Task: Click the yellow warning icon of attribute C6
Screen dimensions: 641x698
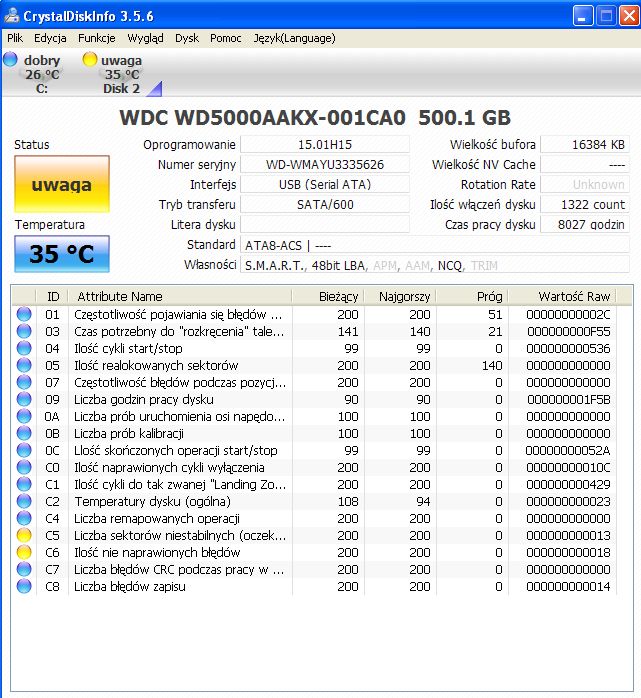Action: tap(24, 552)
